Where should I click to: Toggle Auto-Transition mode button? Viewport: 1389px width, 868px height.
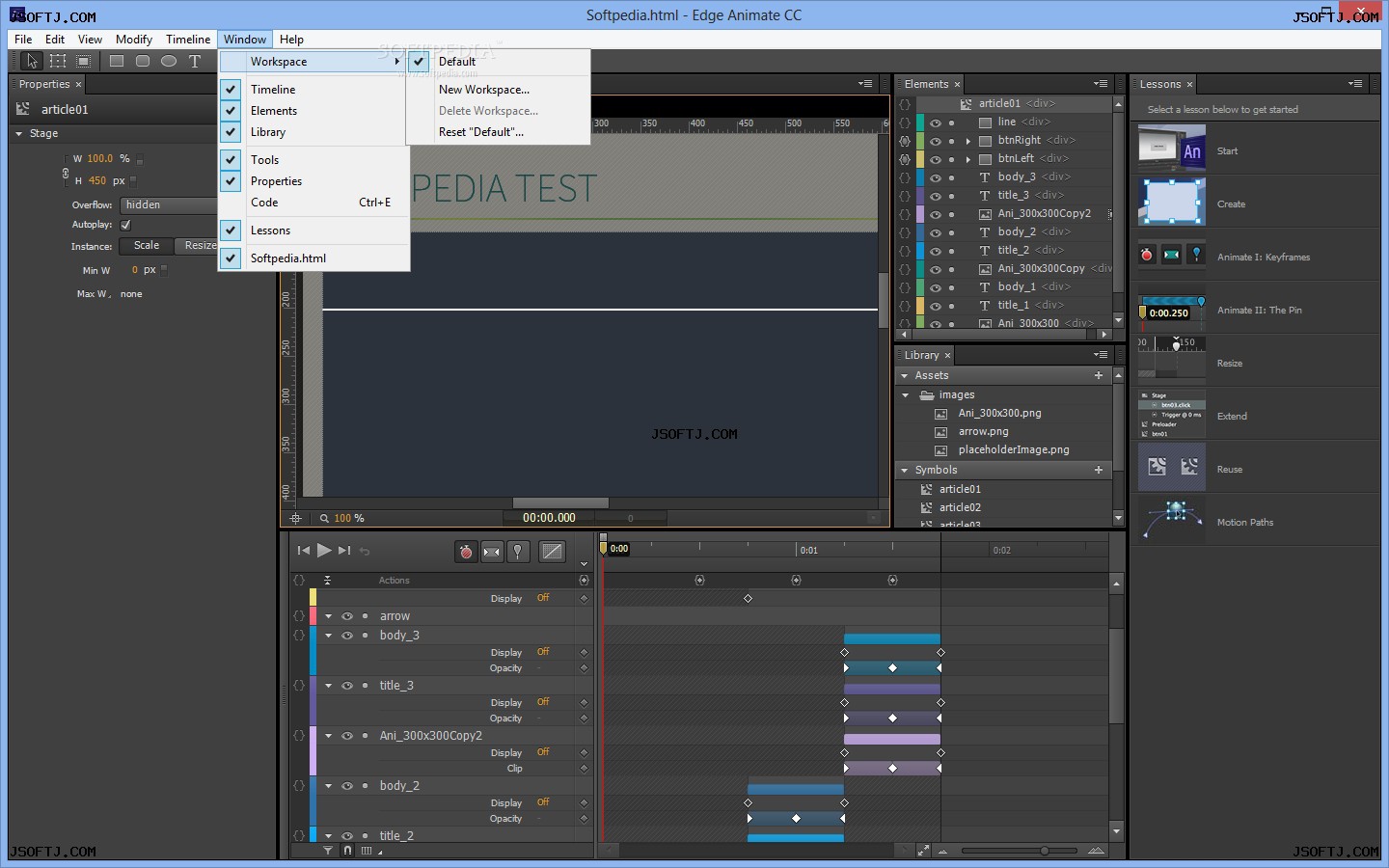492,552
